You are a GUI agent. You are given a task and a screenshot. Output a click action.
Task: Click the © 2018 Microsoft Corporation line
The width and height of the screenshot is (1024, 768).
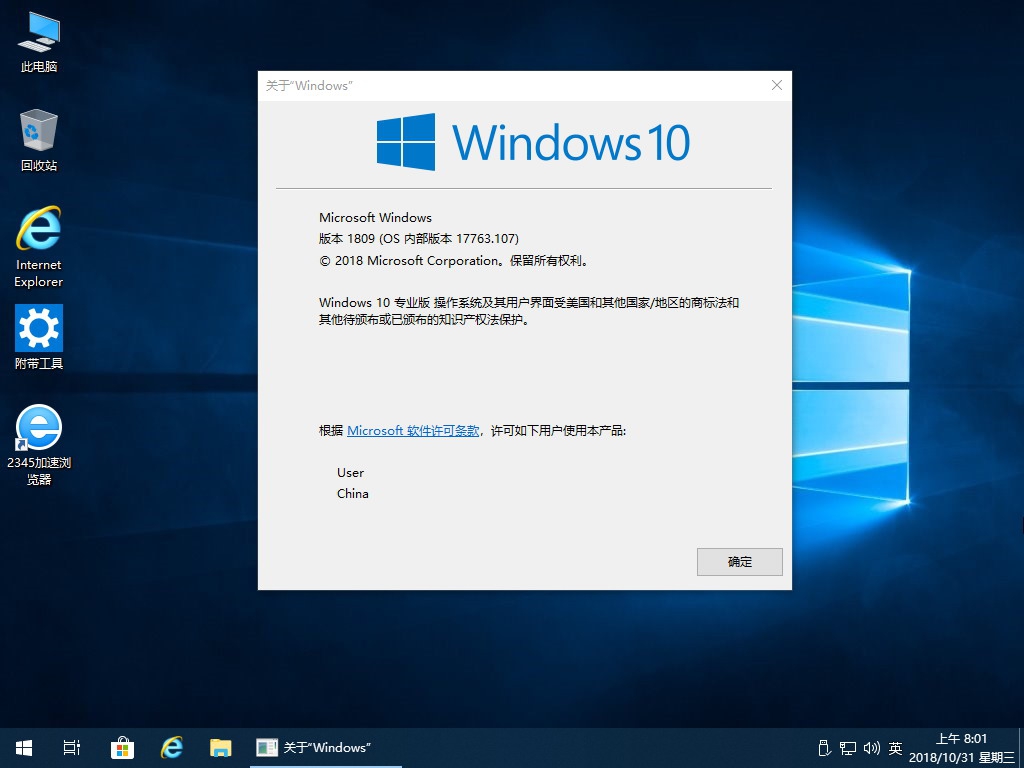(x=455, y=261)
